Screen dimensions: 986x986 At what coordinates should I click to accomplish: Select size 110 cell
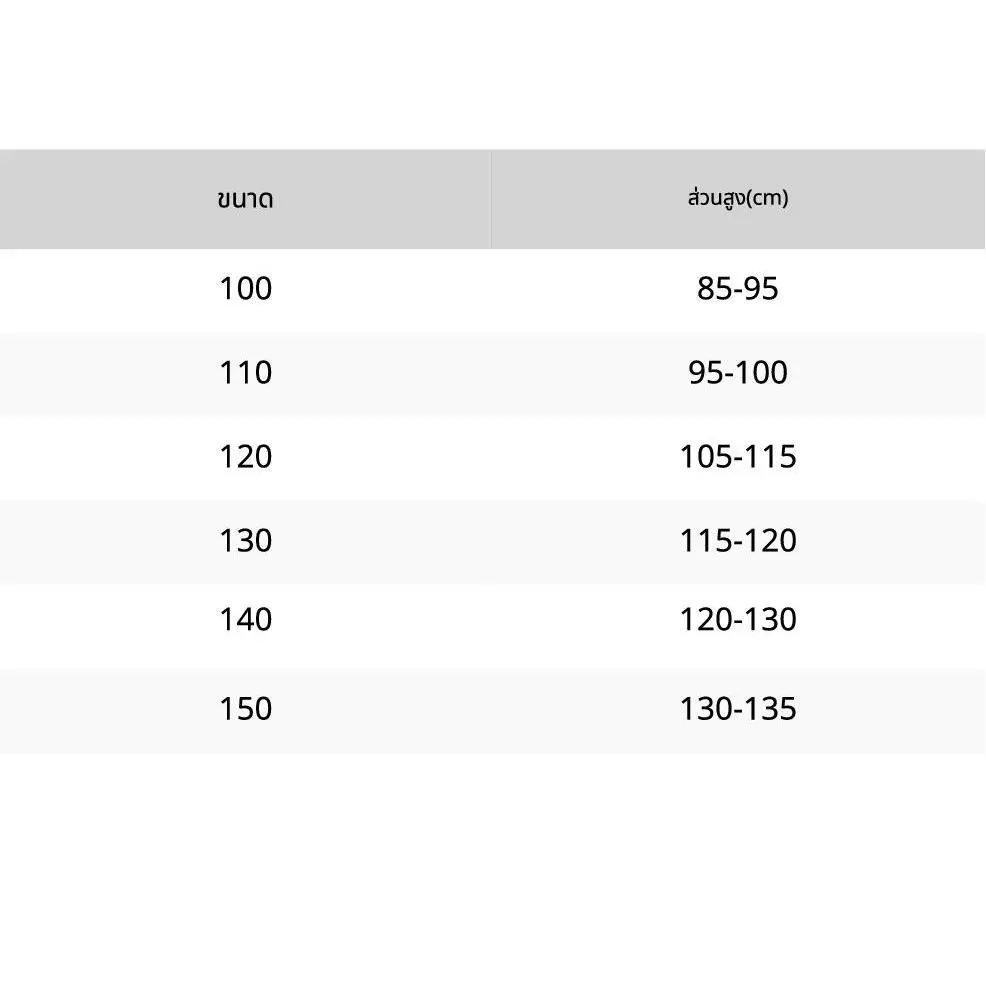245,372
